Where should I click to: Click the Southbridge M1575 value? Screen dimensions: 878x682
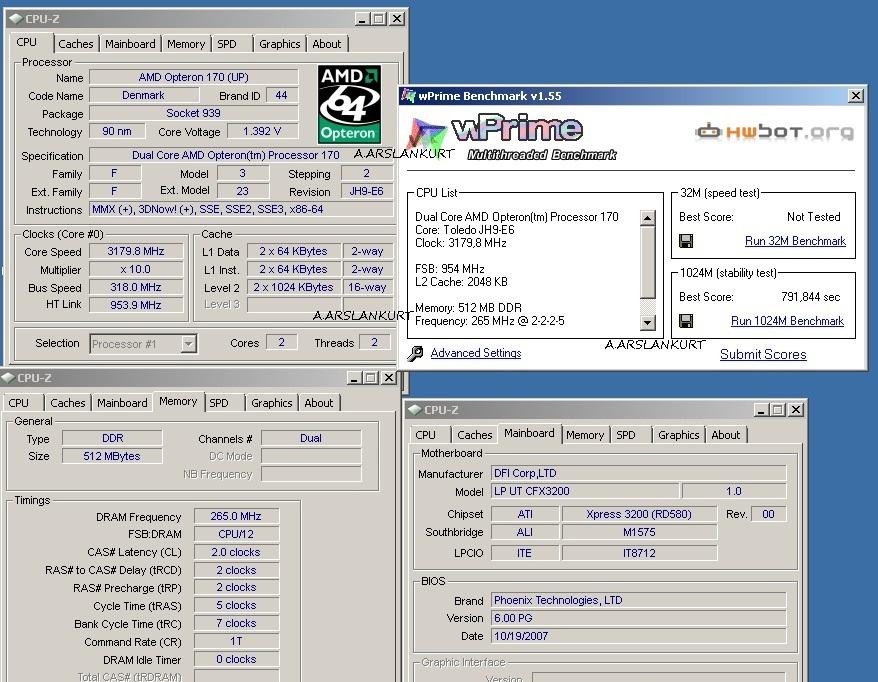coord(639,532)
